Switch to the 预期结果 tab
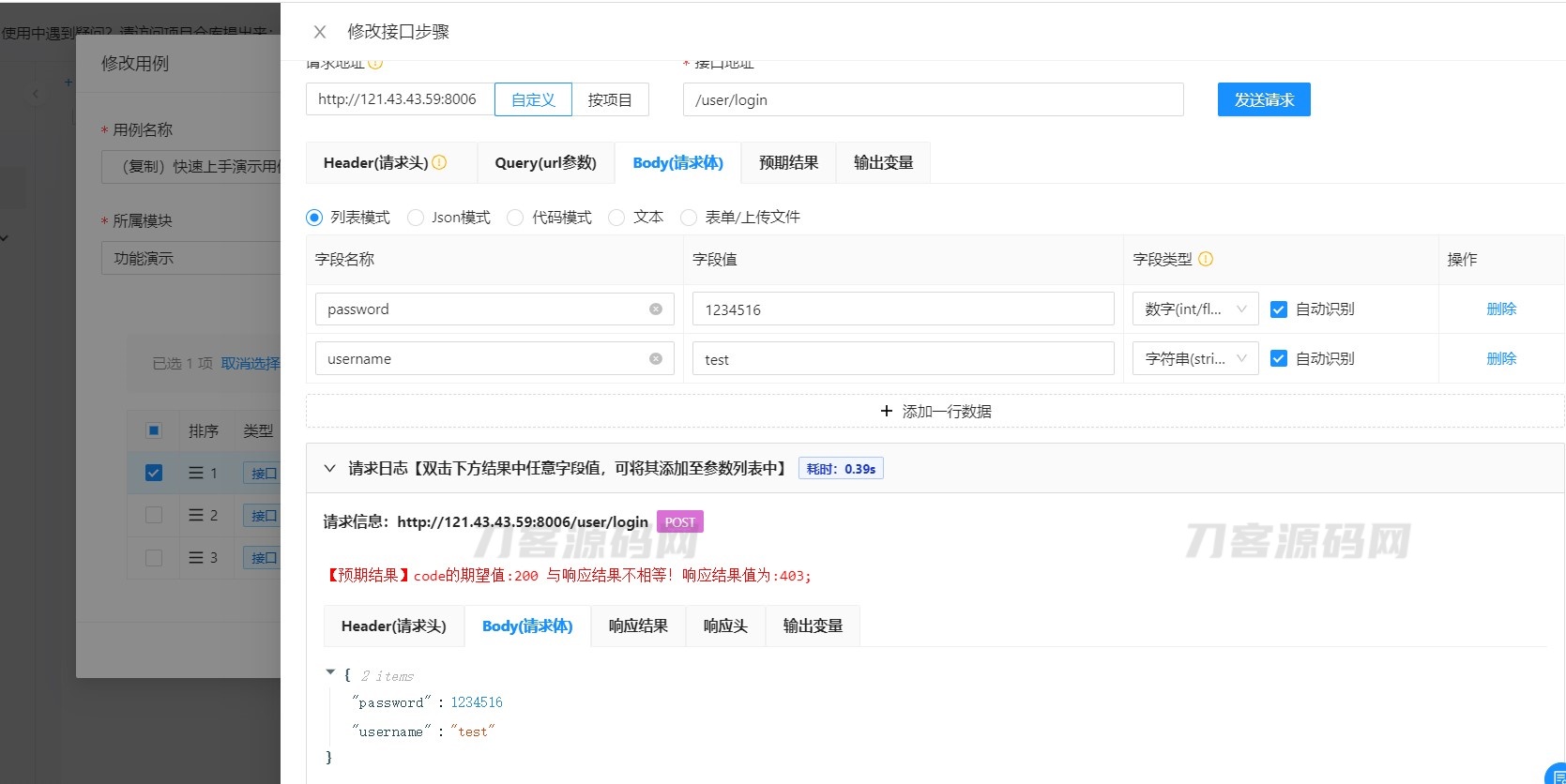Screen dimensions: 1566x784 pos(788,163)
